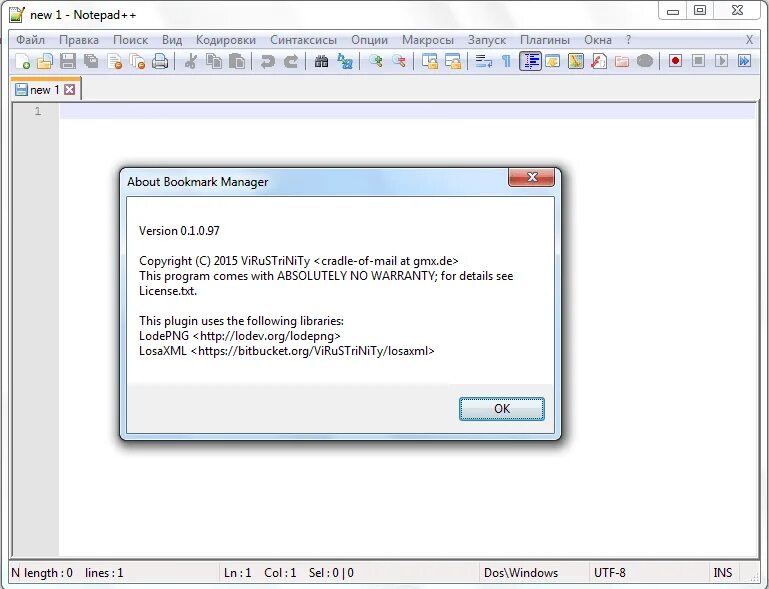Click the Copy toolbar icon

click(x=214, y=61)
